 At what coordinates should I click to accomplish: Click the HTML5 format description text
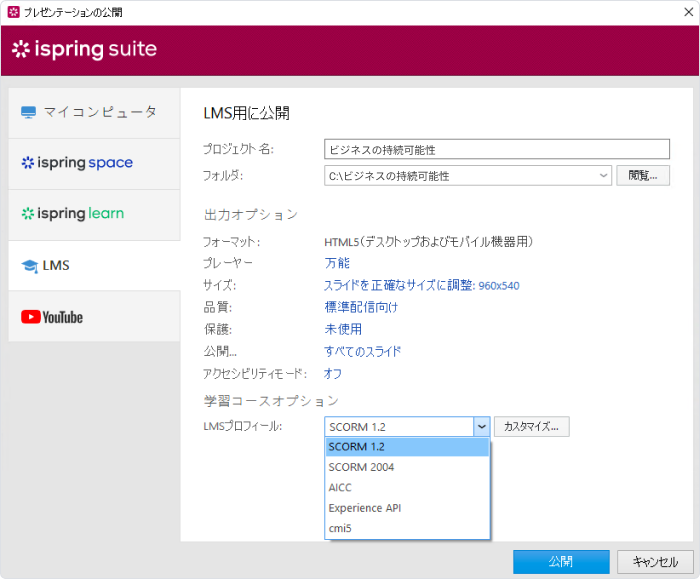click(x=429, y=242)
